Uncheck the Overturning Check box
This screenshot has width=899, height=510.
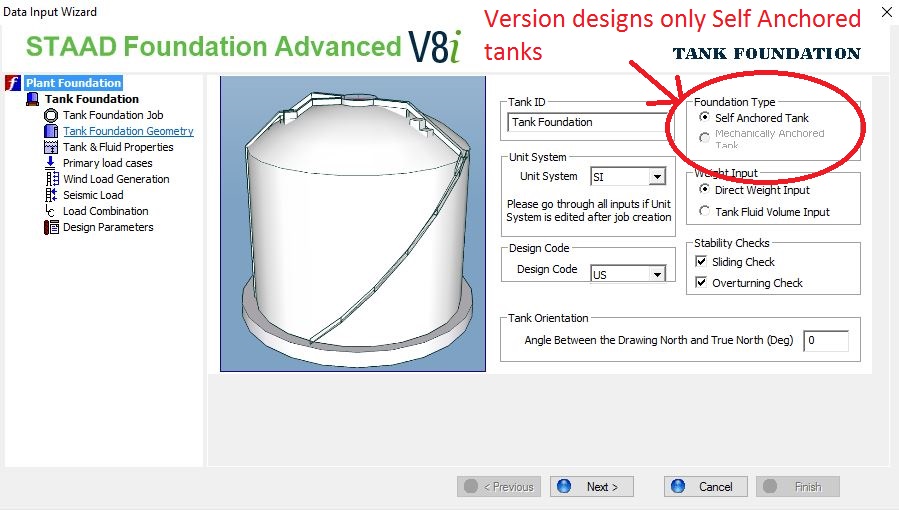click(x=702, y=283)
